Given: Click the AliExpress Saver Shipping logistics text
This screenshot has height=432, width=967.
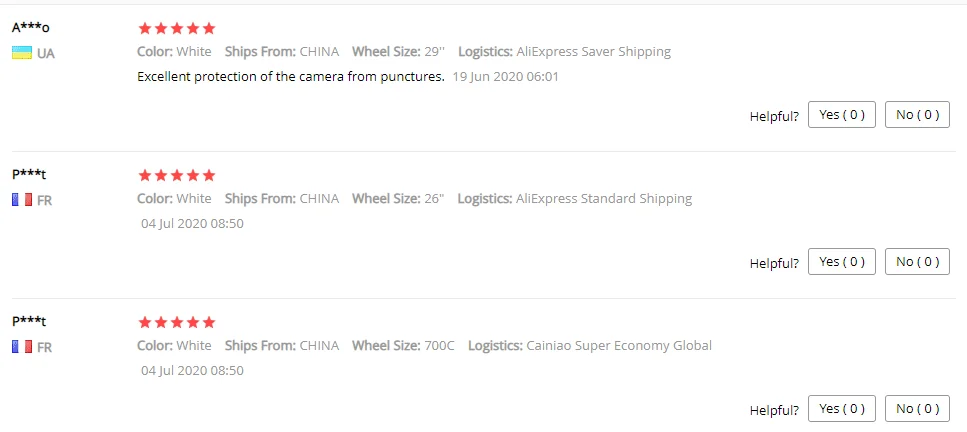Looking at the screenshot, I should 593,52.
